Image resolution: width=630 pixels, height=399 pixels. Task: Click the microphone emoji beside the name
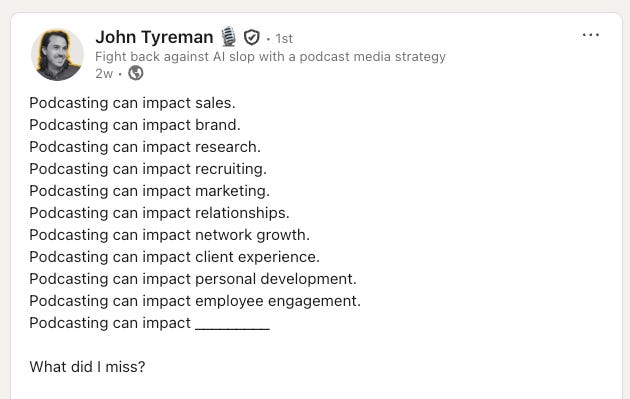[229, 36]
